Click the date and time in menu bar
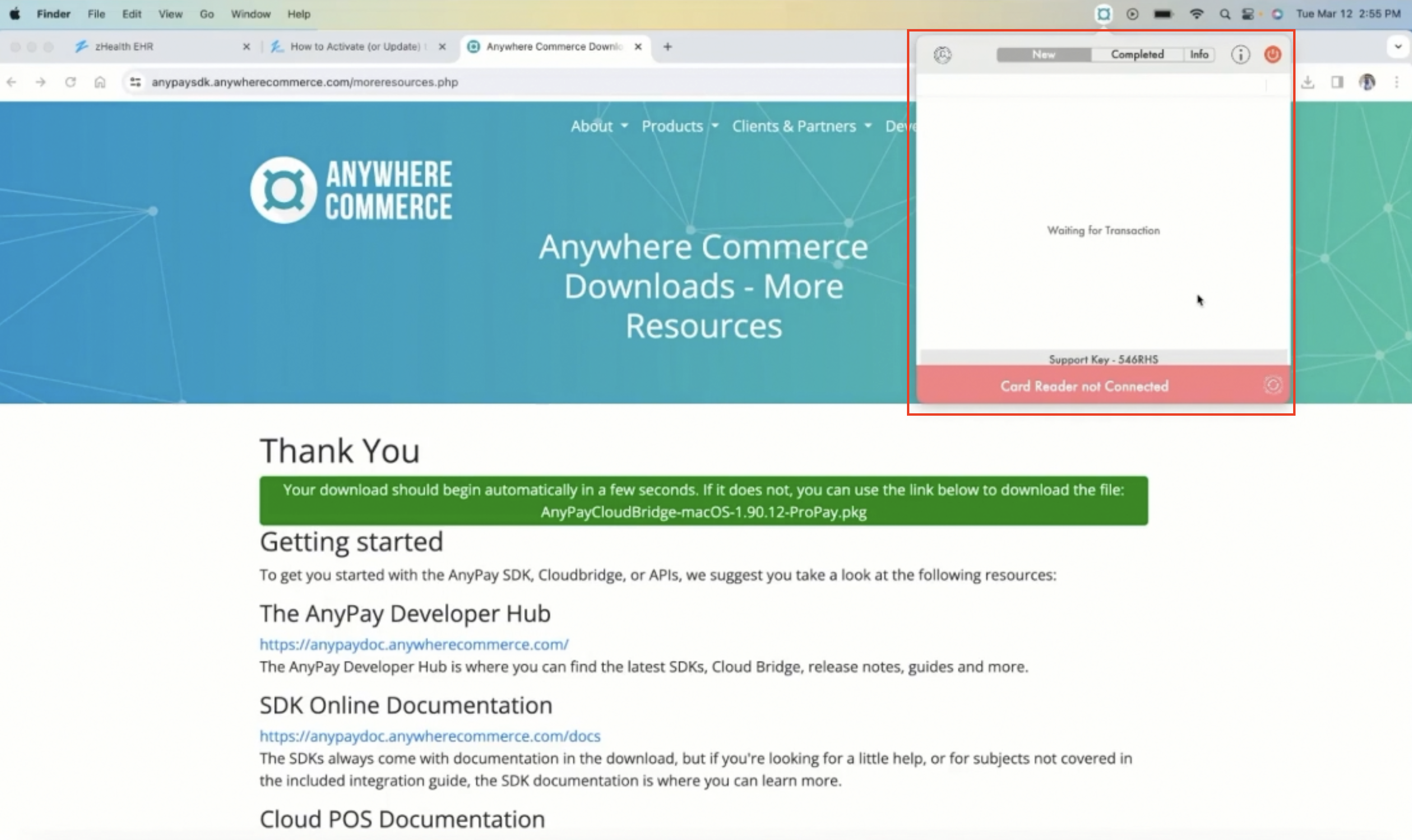 click(x=1348, y=14)
